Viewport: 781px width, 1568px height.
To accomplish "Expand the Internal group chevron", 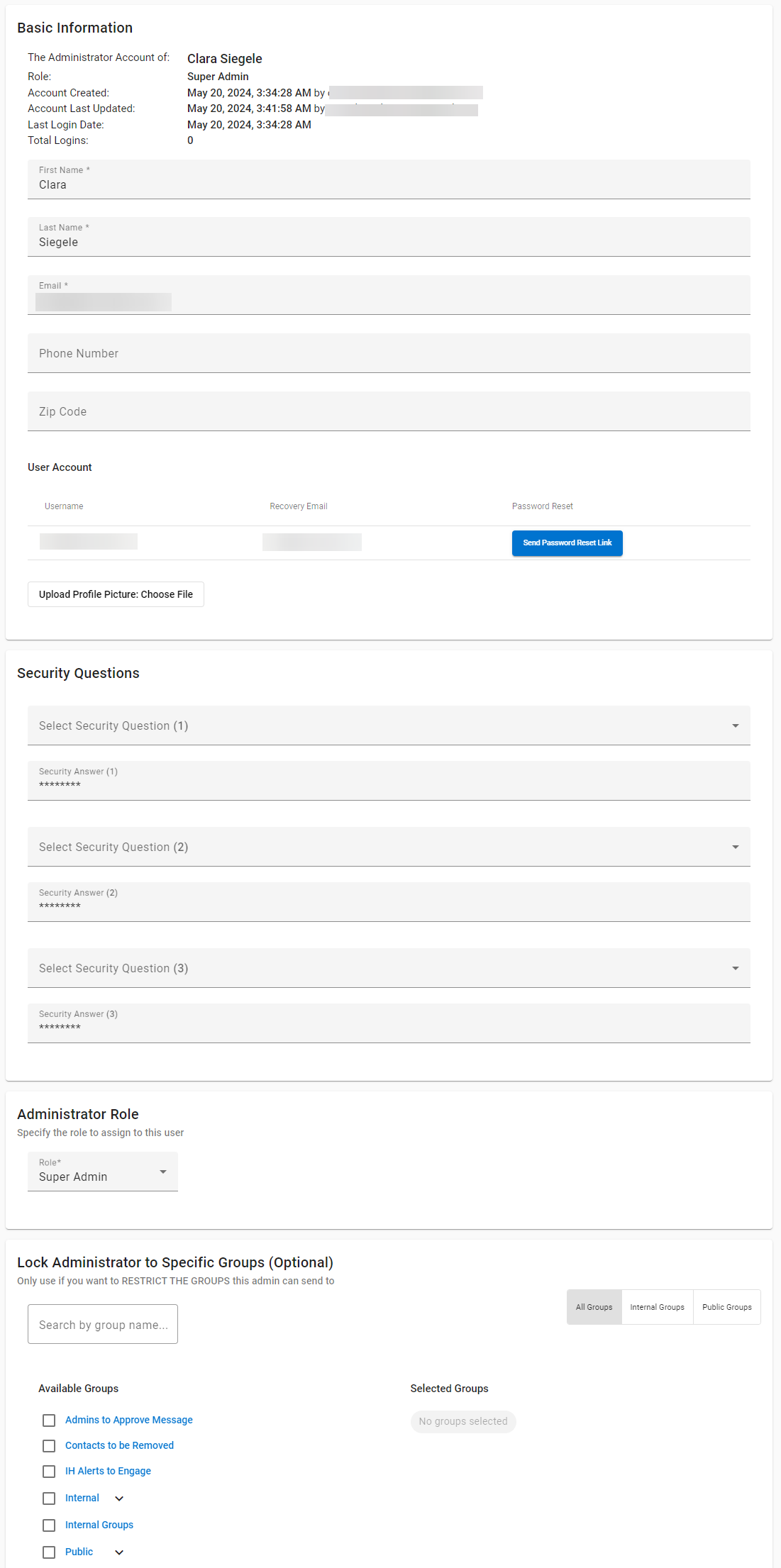I will (x=119, y=1499).
